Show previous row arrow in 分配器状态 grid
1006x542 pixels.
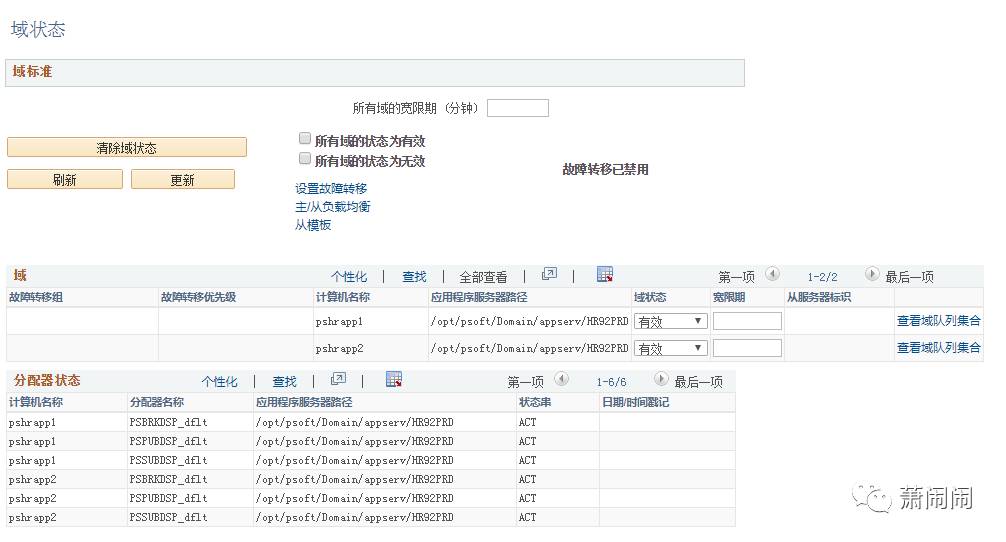(561, 379)
